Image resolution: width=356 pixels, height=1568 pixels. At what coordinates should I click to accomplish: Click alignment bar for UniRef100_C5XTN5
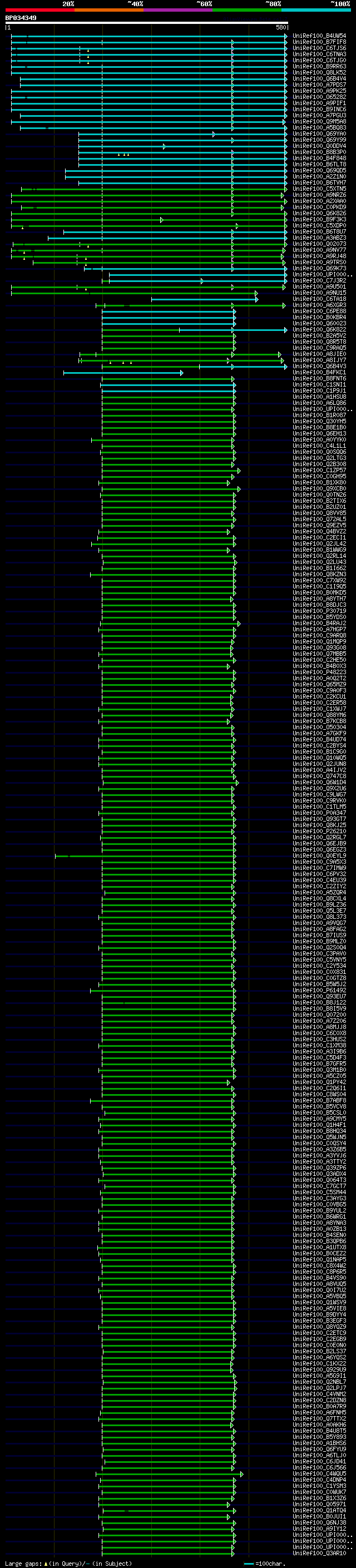pos(154,189)
